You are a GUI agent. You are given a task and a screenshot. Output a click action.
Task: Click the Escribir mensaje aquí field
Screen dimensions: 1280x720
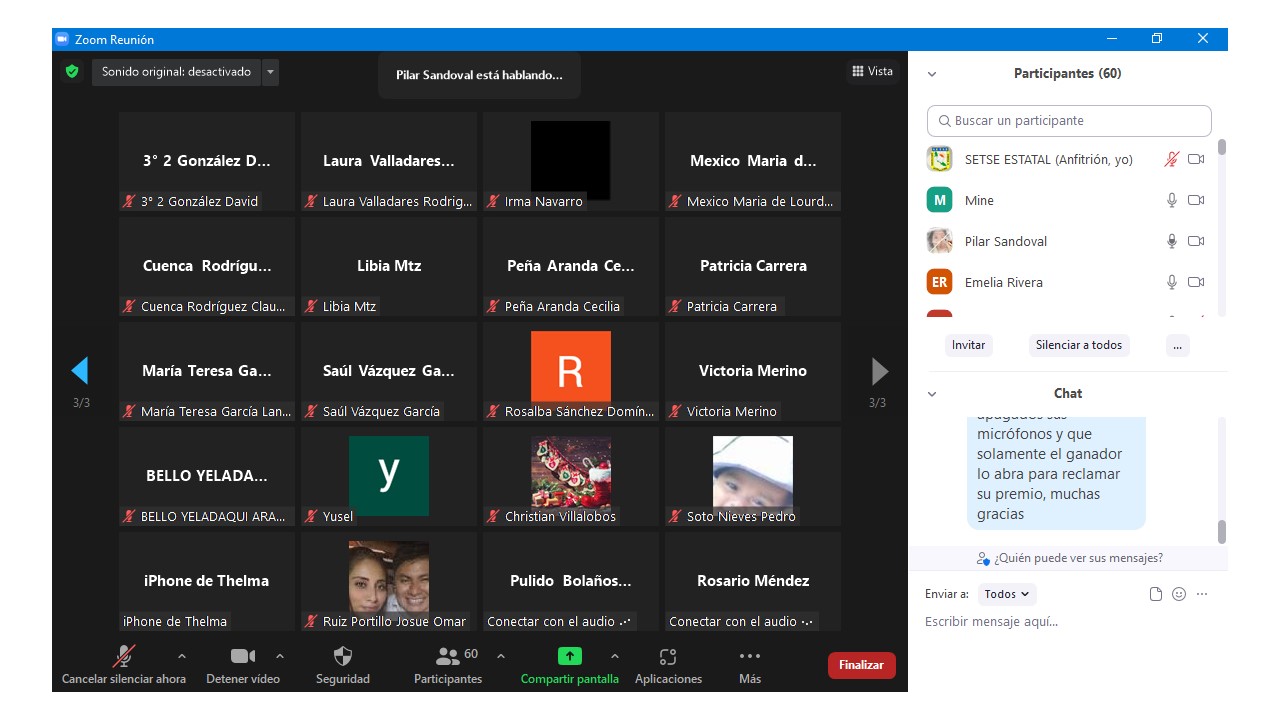click(1068, 622)
